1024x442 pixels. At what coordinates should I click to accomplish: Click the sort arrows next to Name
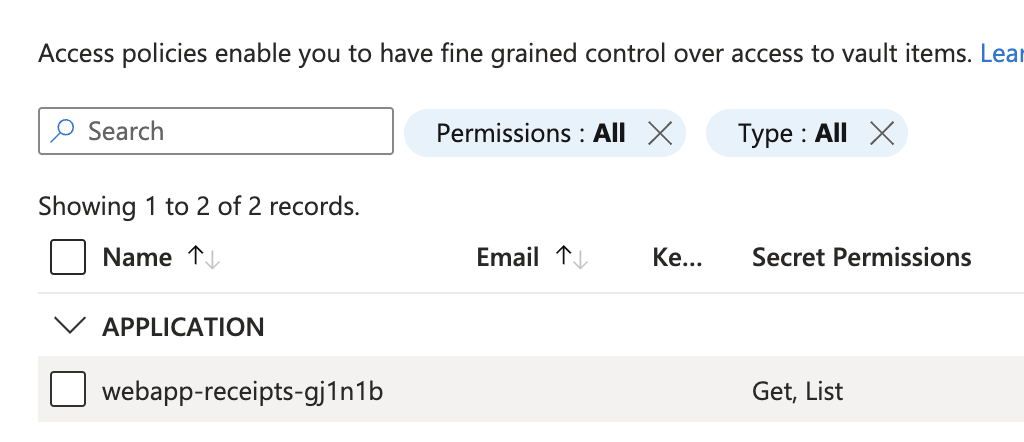coord(204,258)
